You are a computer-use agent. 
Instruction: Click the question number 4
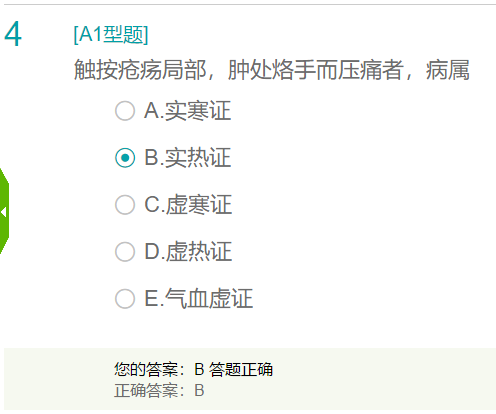tap(13, 34)
